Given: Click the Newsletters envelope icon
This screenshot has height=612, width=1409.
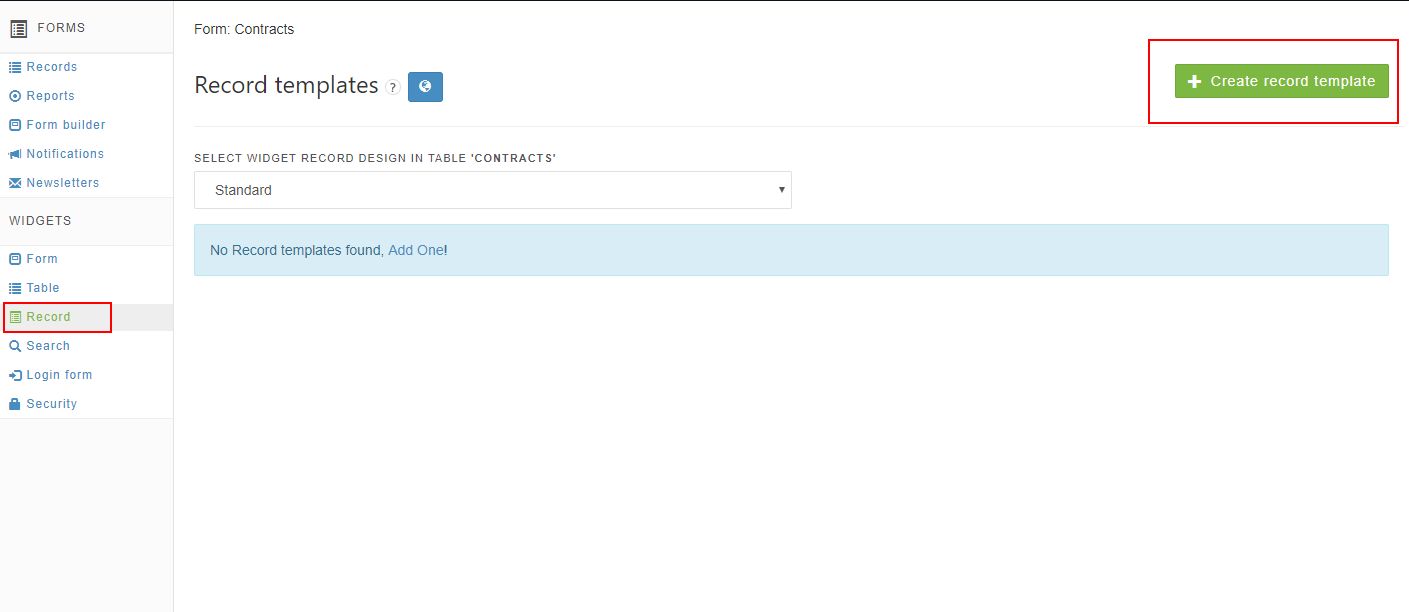Looking at the screenshot, I should click(15, 183).
